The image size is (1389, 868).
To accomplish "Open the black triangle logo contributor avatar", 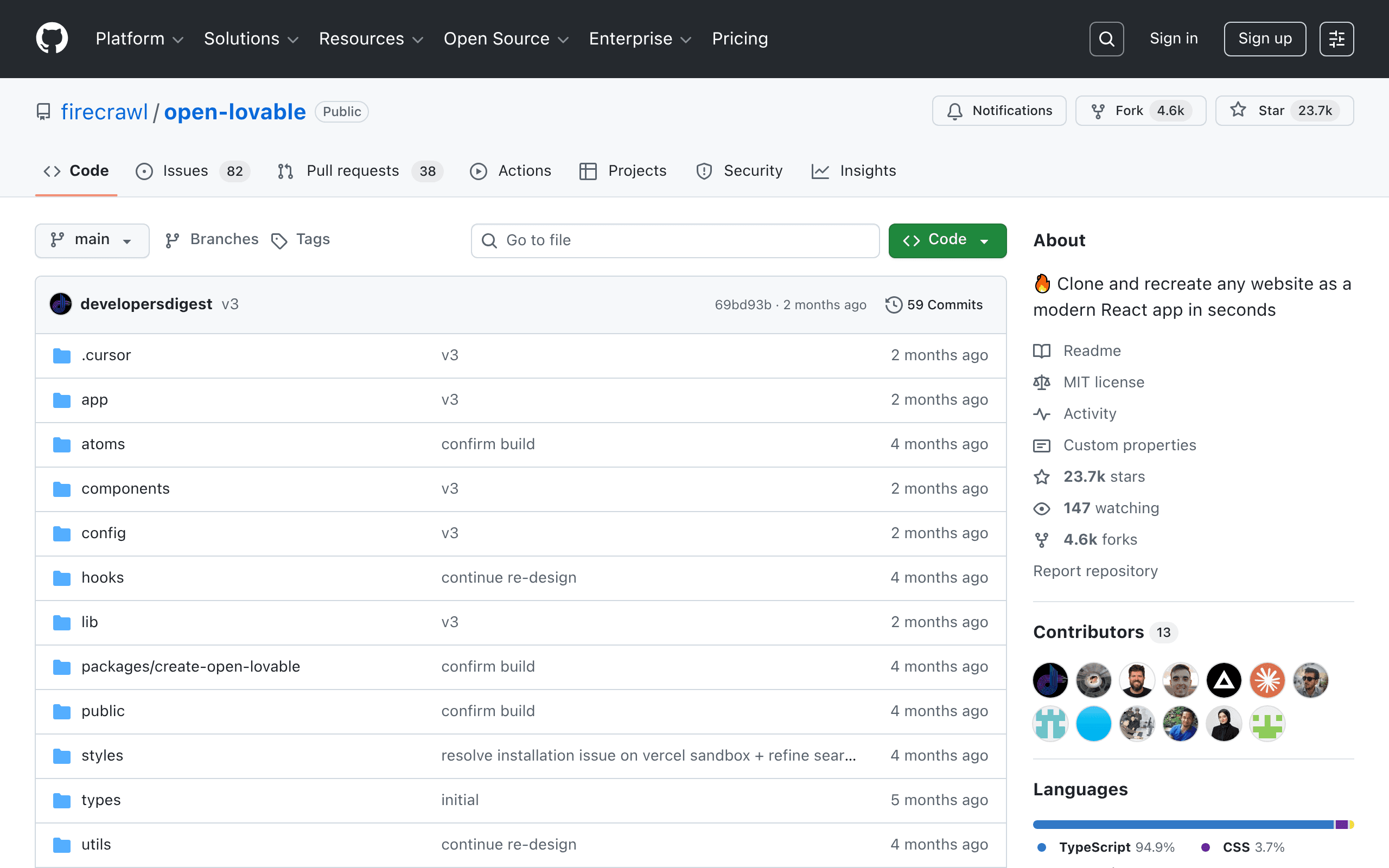I will click(x=1224, y=680).
